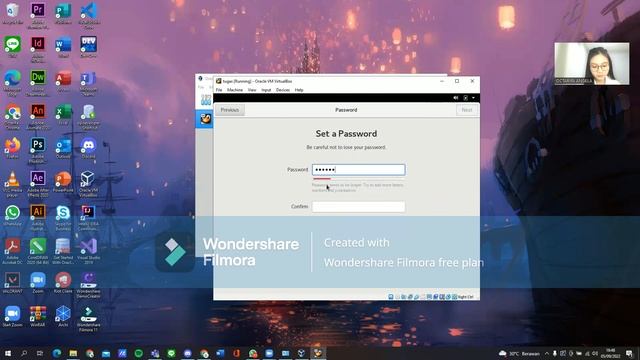Open Microsoft Publisher desktop shortcut

click(x=63, y=13)
